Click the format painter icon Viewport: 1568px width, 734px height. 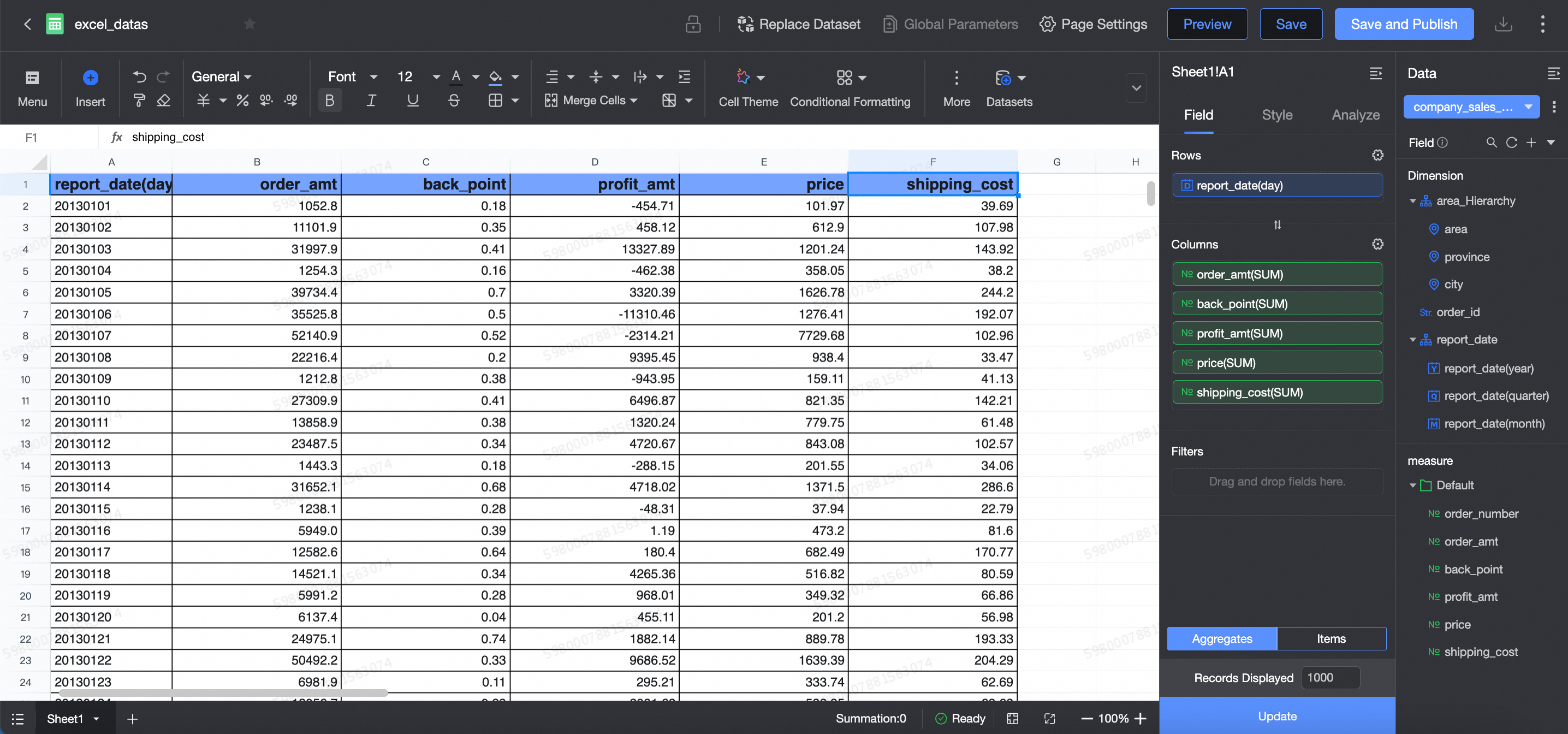[x=139, y=100]
